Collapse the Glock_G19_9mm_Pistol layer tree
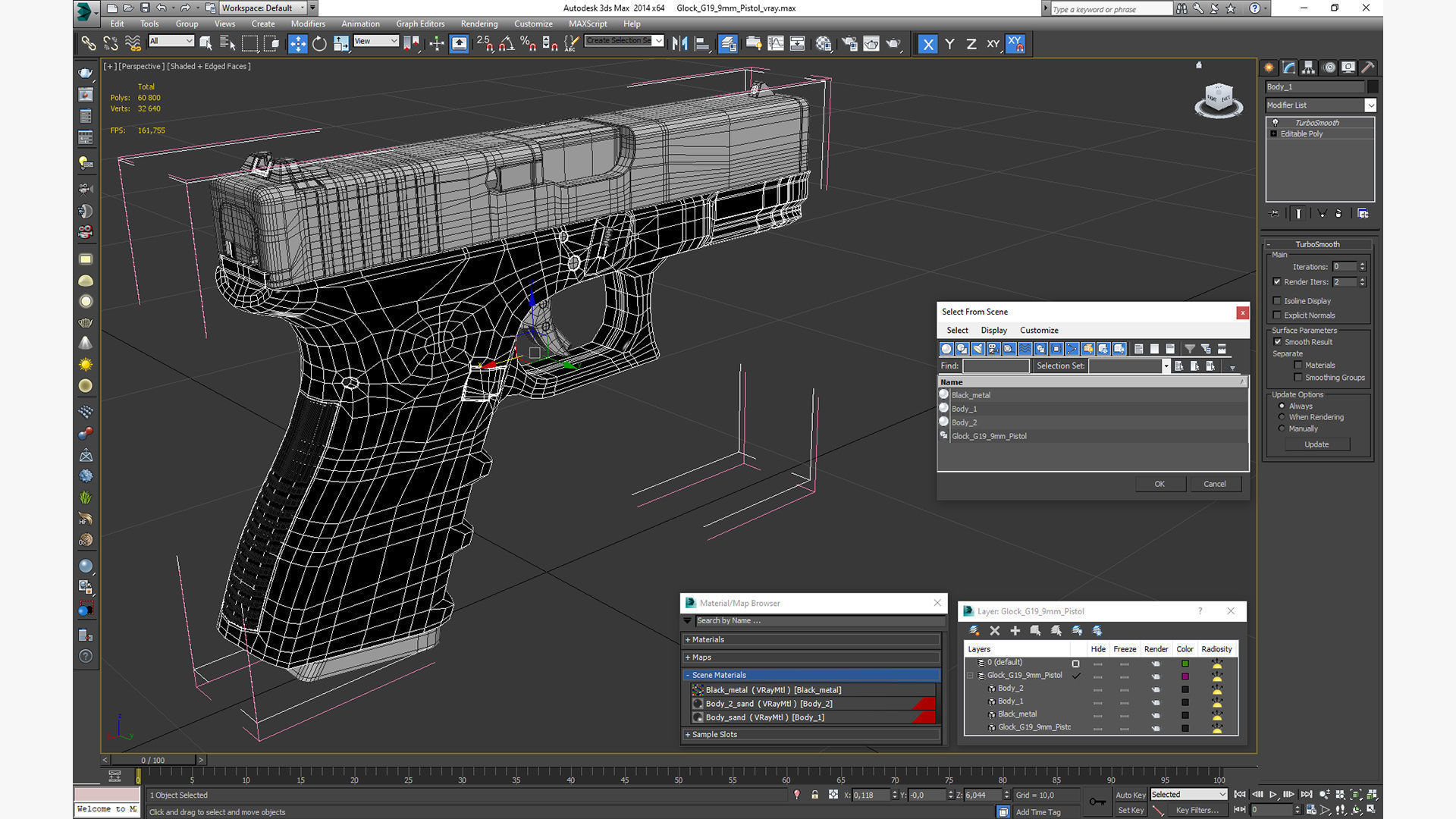The height and width of the screenshot is (819, 1456). pos(970,676)
